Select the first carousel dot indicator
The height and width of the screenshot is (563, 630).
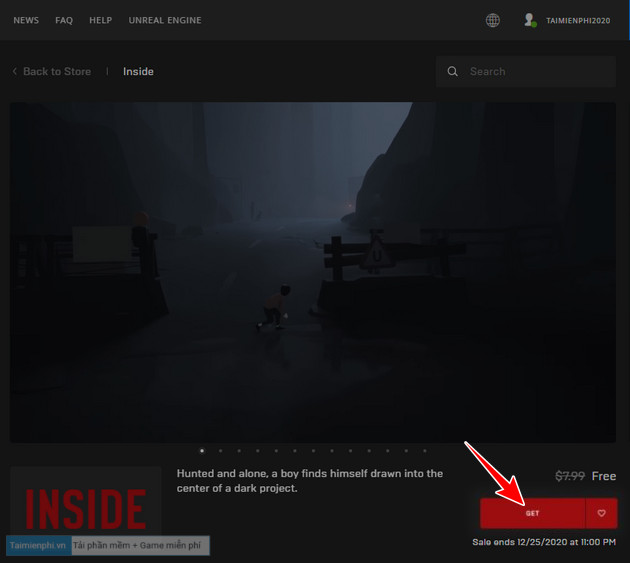coord(202,451)
